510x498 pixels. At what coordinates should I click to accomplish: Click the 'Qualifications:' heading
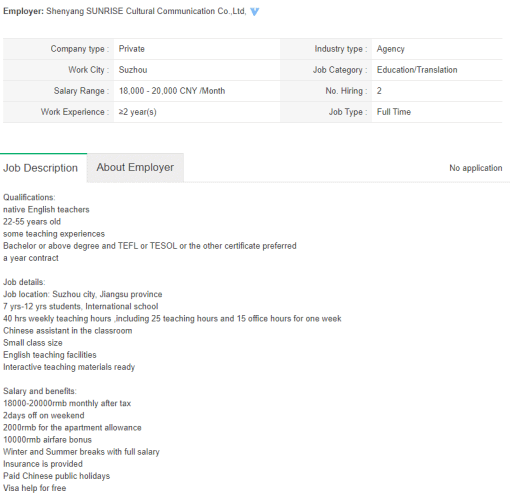pos(29,197)
